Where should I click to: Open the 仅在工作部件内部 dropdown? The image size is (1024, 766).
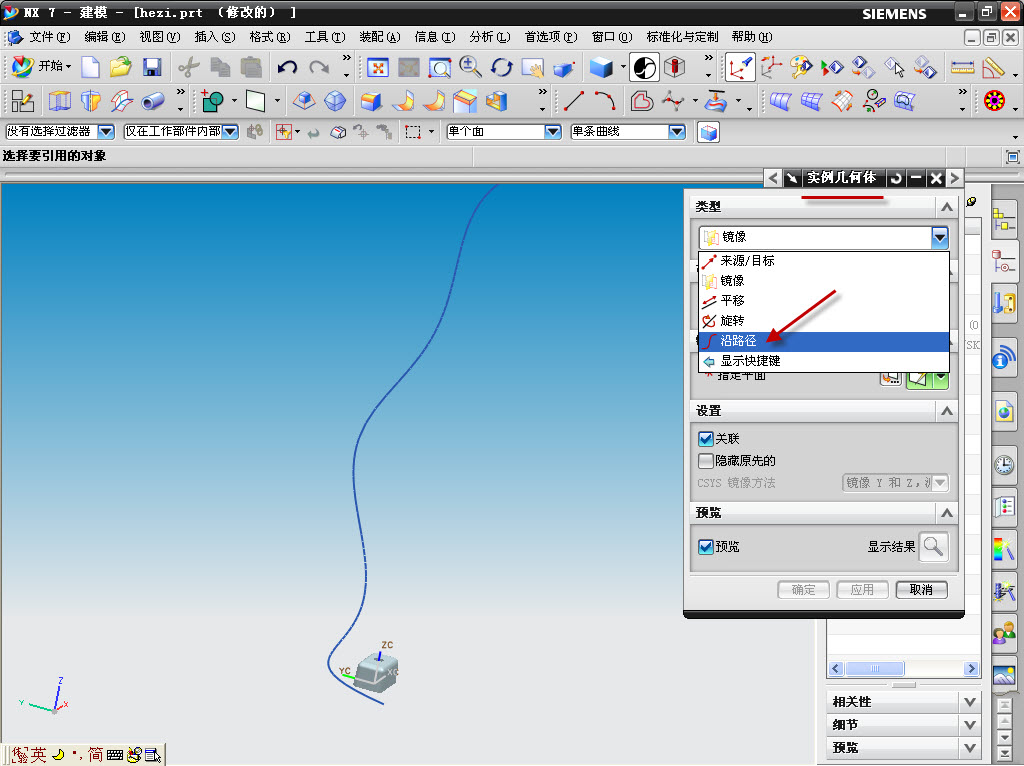coord(230,131)
